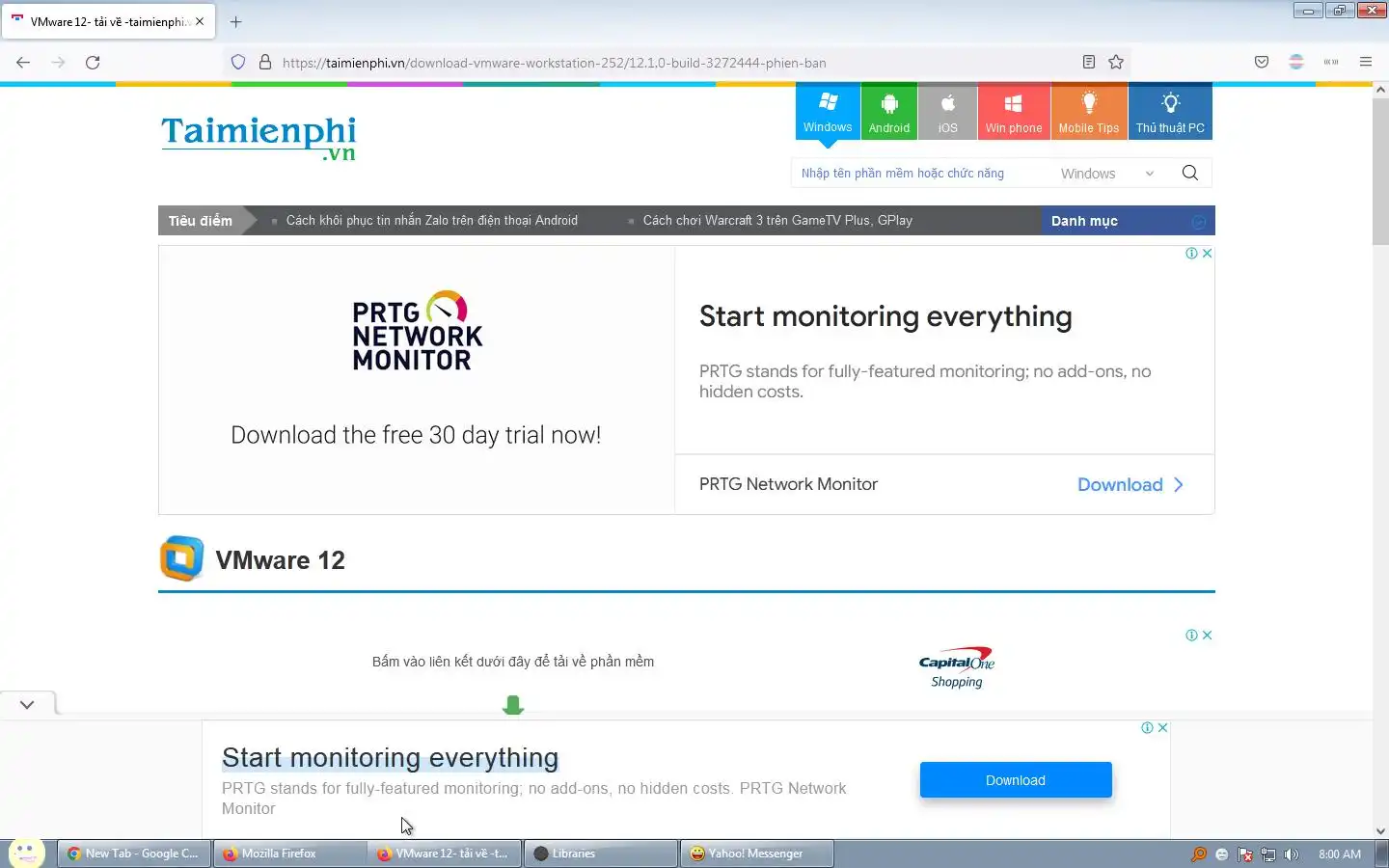
Task: Open the Firefox account avatar icon
Action: 1296,63
